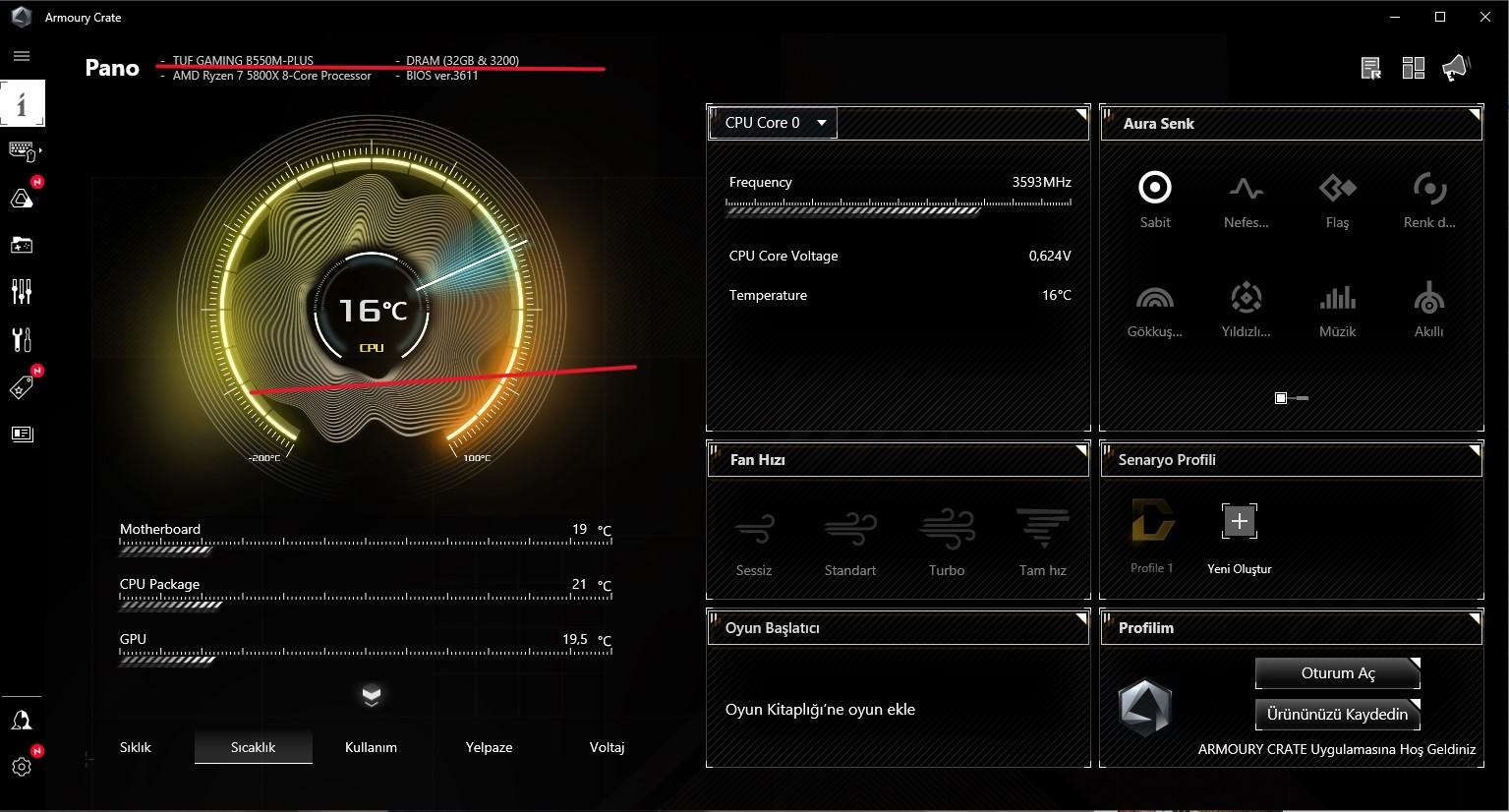Viewport: 1509px width, 812px height.
Task: Click the GPU temperature bar
Action: (366, 656)
